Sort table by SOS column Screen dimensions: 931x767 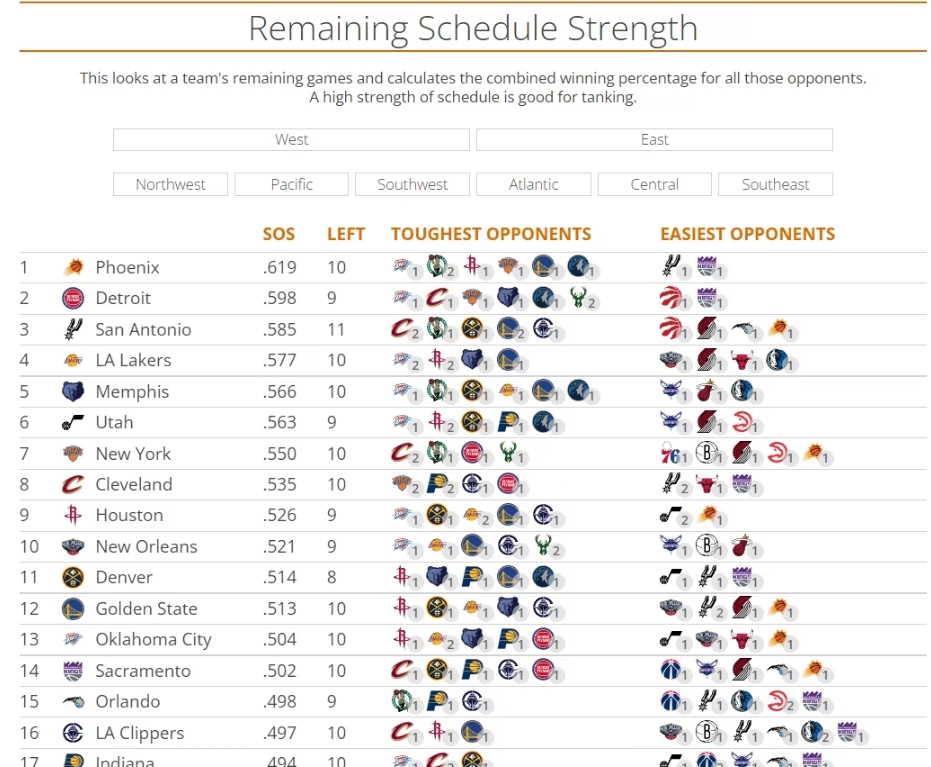(x=279, y=235)
